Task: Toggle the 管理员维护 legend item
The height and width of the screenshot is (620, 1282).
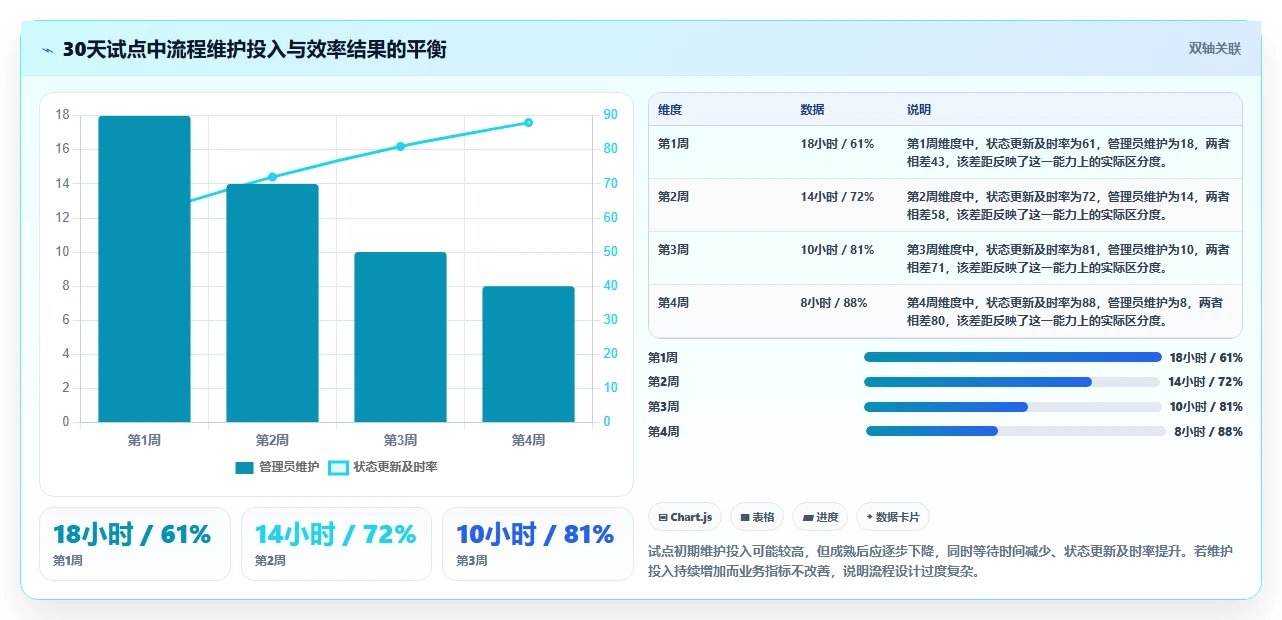Action: [x=277, y=467]
